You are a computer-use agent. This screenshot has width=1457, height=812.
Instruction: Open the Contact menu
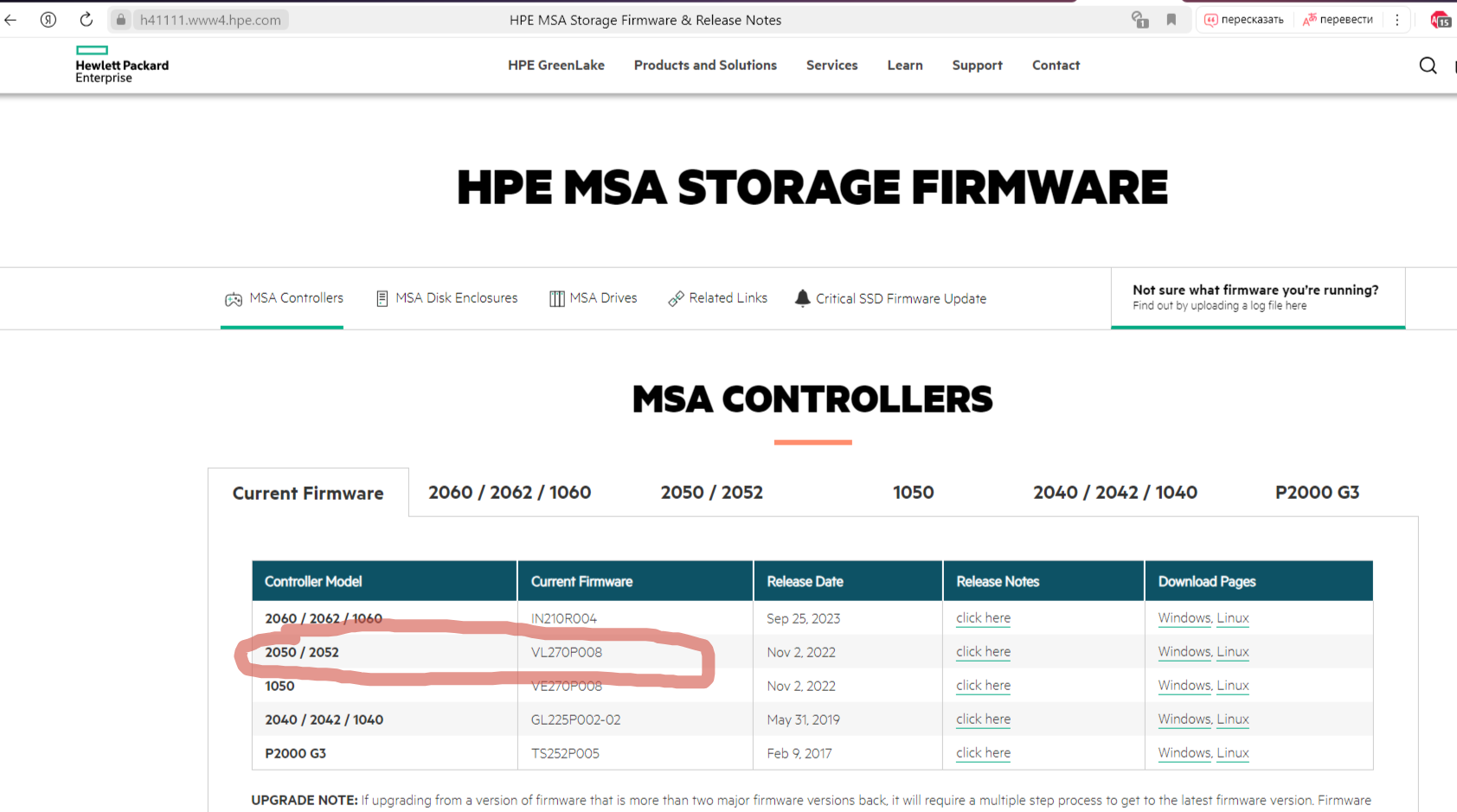click(1056, 65)
